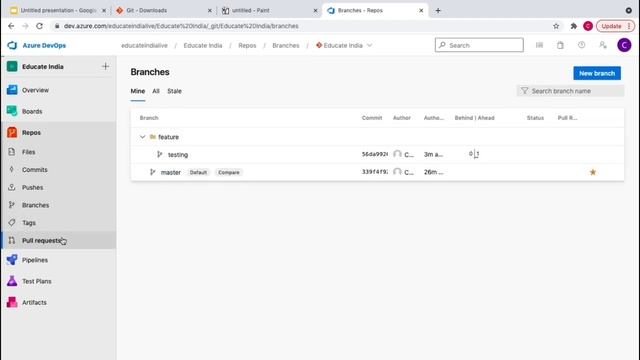Image resolution: width=640 pixels, height=360 pixels.
Task: Open the Educate India repository dropdown
Action: pyautogui.click(x=344, y=45)
